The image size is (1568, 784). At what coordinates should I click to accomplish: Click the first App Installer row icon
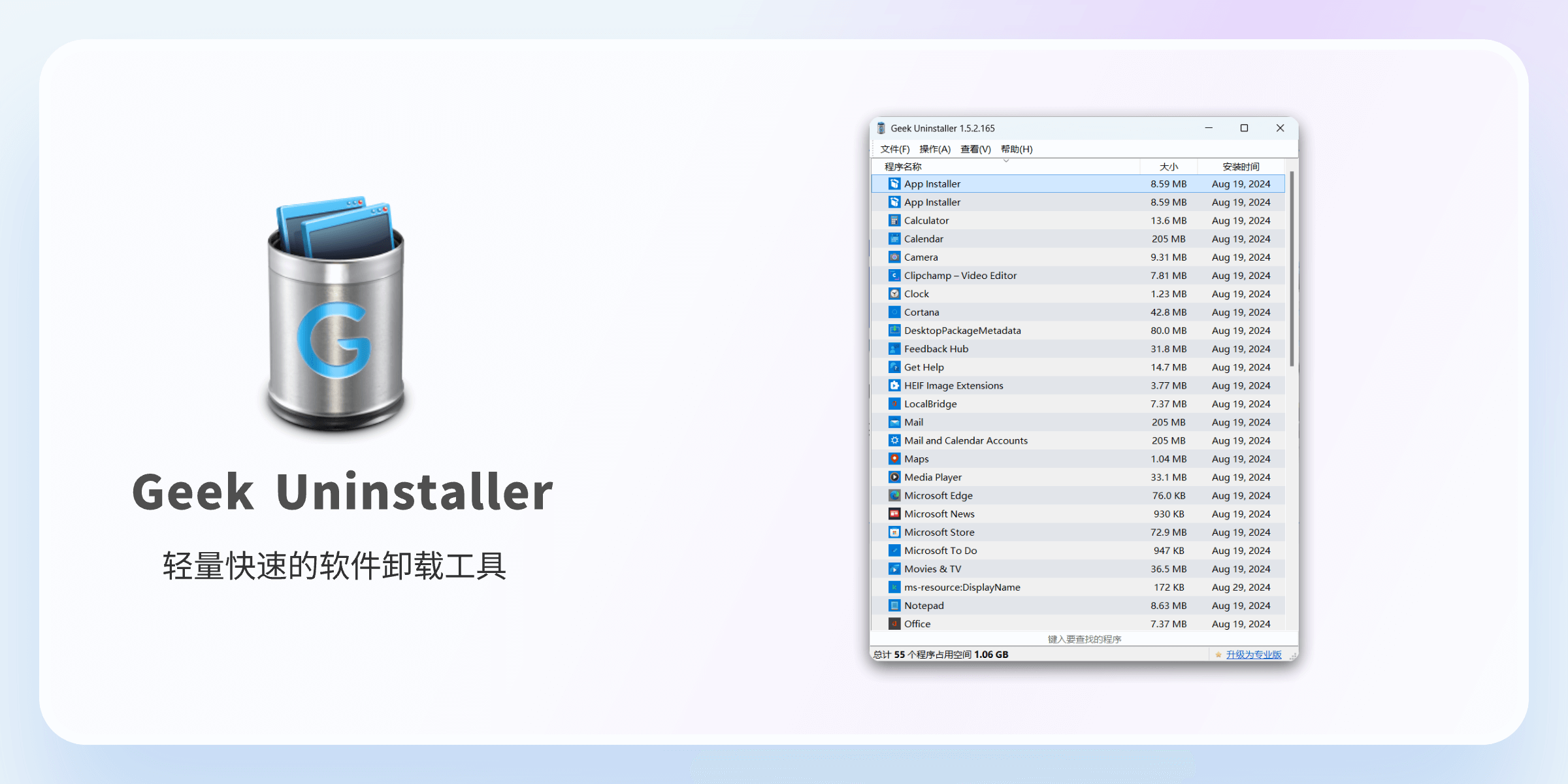tap(894, 184)
